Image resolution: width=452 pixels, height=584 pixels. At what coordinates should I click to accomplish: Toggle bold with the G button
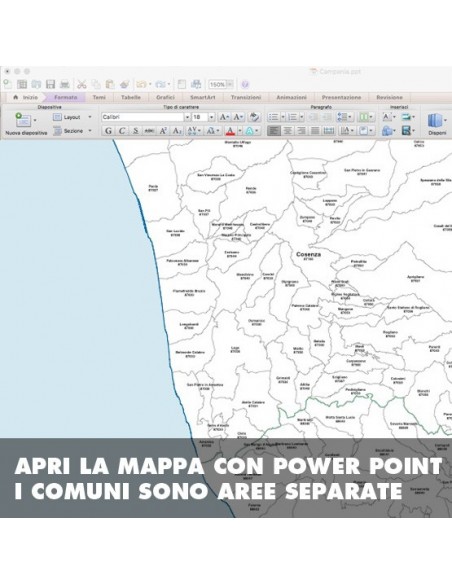(x=108, y=131)
